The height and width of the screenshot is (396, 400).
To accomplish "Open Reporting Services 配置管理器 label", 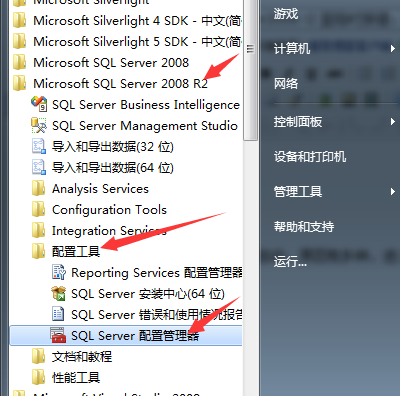I will (157, 272).
